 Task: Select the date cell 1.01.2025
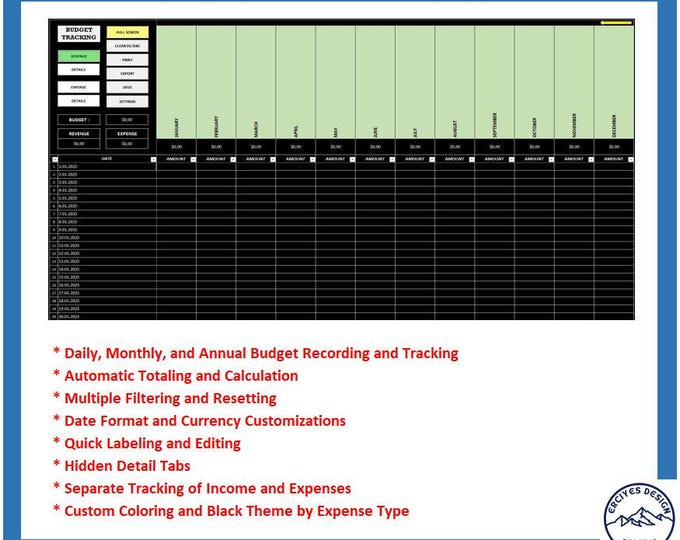click(107, 167)
